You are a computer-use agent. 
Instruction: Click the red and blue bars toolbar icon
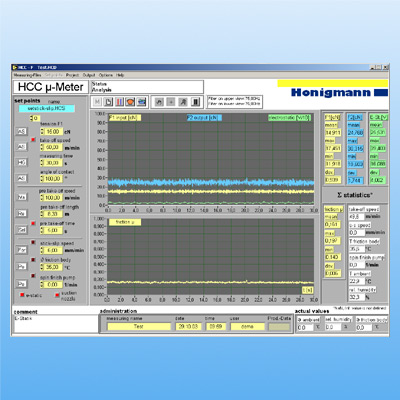119,102
